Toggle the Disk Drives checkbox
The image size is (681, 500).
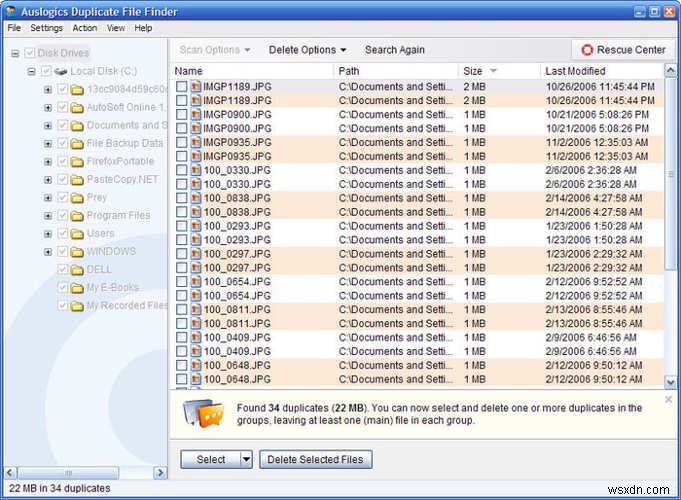click(30, 53)
